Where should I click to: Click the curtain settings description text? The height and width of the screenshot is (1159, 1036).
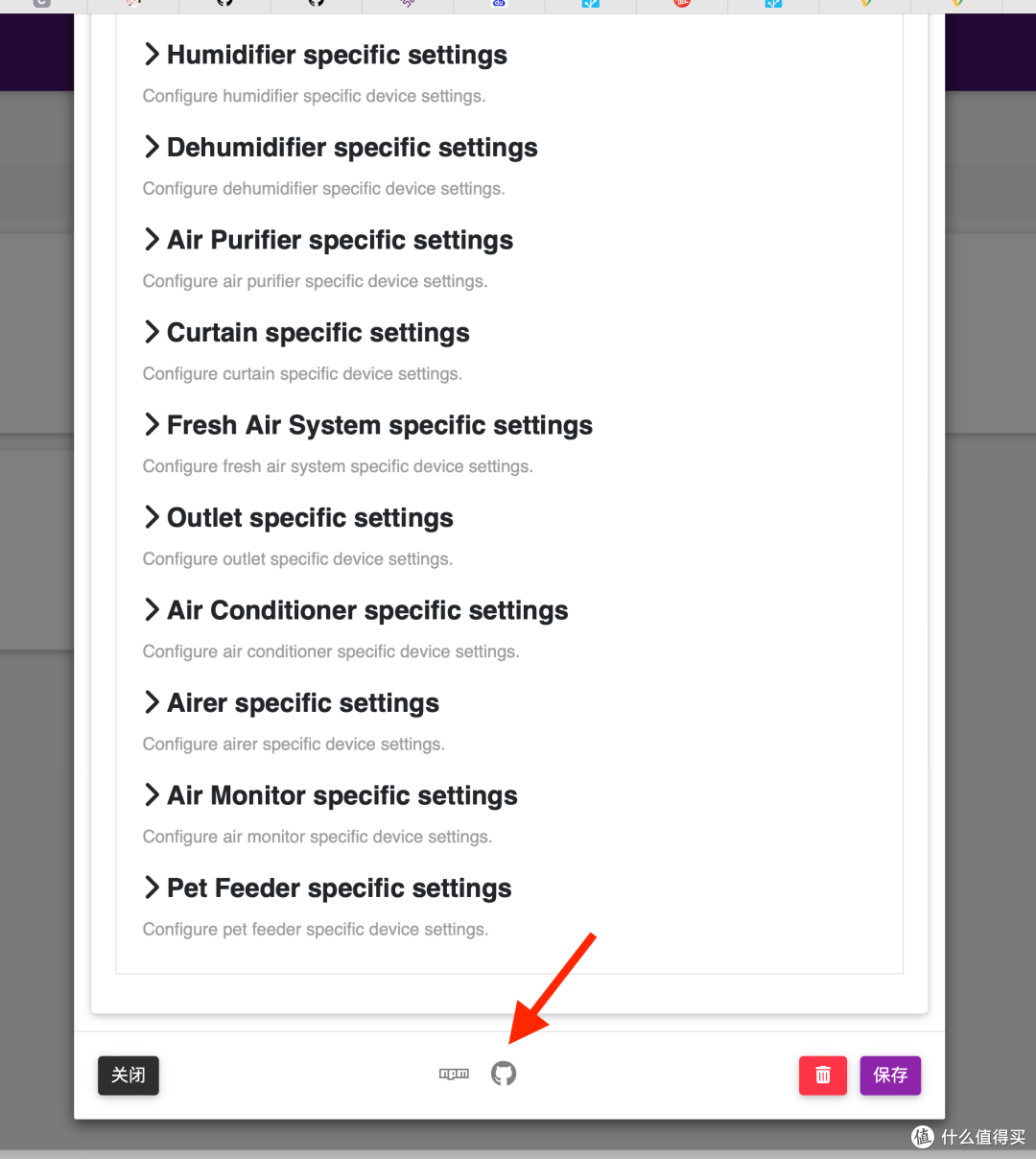coord(302,374)
